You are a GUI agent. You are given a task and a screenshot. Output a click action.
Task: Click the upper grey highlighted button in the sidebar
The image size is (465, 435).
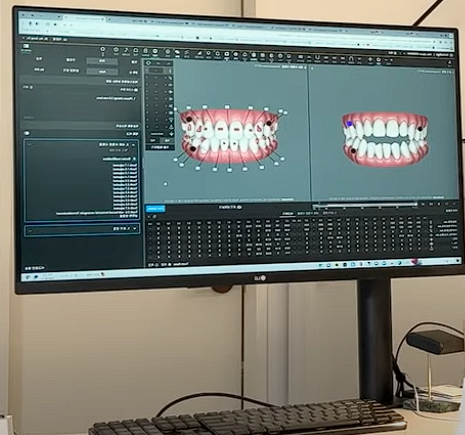(x=102, y=61)
